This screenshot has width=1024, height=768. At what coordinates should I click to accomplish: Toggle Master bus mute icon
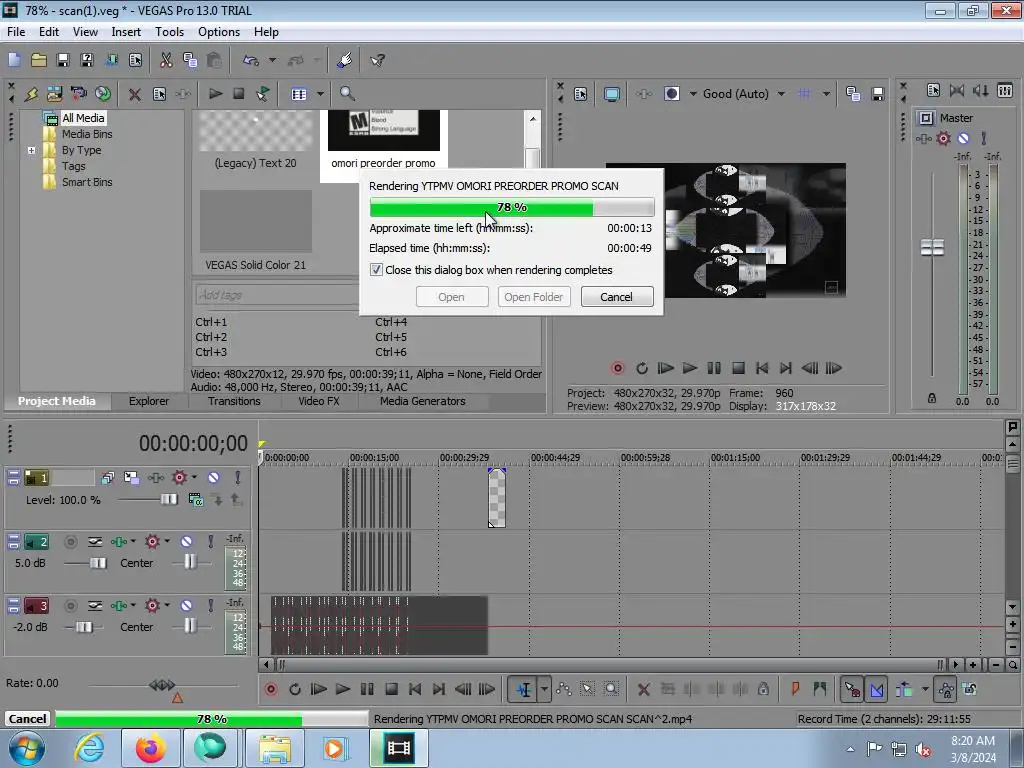(x=963, y=138)
